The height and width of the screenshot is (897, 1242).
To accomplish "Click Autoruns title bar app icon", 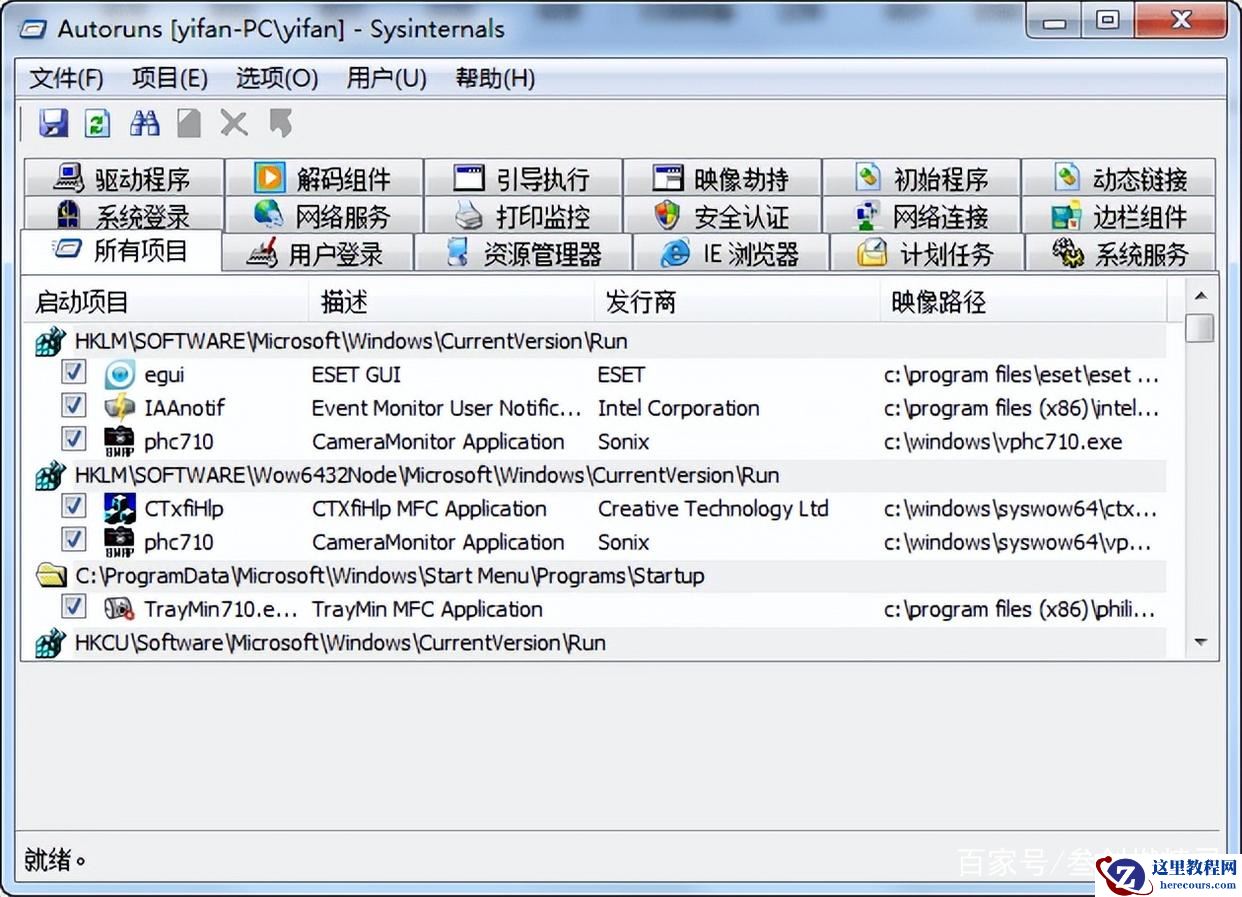I will (34, 29).
